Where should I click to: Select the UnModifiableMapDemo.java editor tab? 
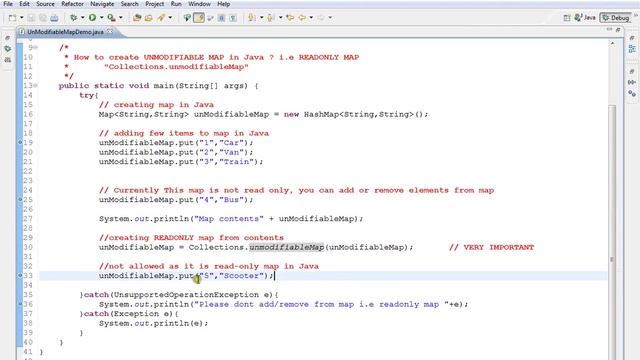(65, 31)
